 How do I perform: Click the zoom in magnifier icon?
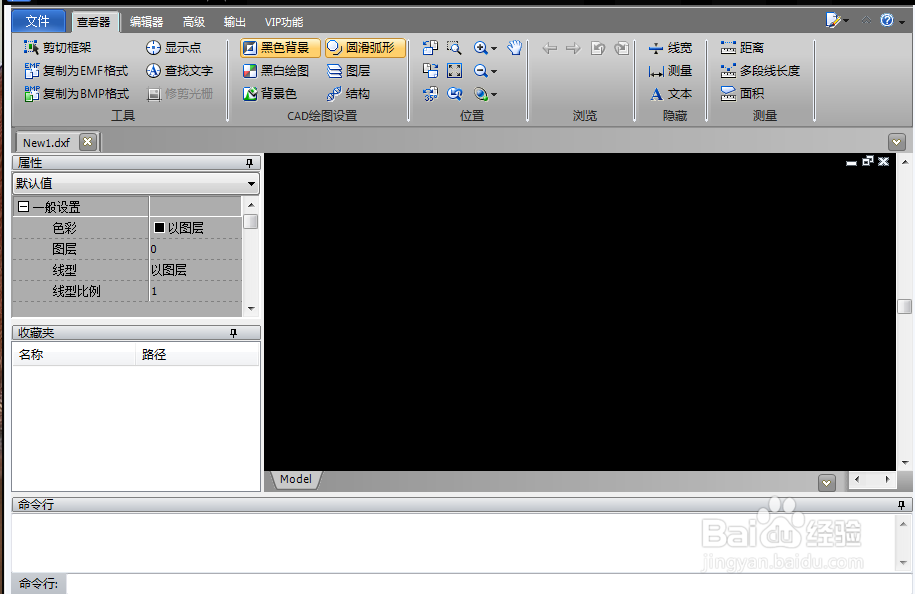point(480,48)
